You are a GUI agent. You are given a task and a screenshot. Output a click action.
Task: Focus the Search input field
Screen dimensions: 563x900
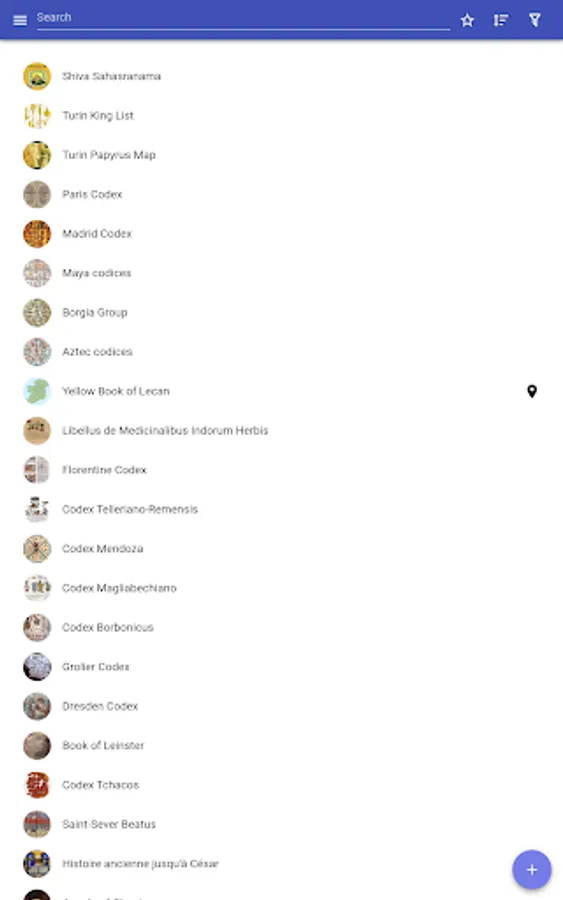pyautogui.click(x=243, y=18)
